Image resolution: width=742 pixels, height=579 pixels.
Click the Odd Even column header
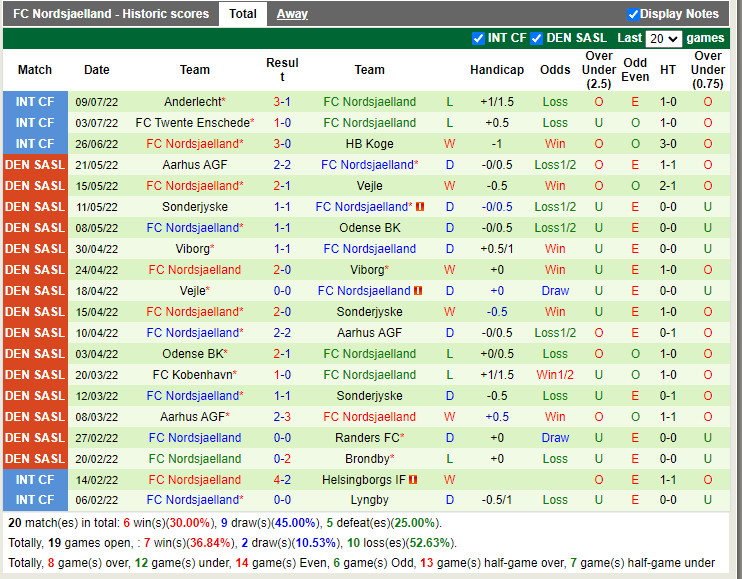point(635,70)
